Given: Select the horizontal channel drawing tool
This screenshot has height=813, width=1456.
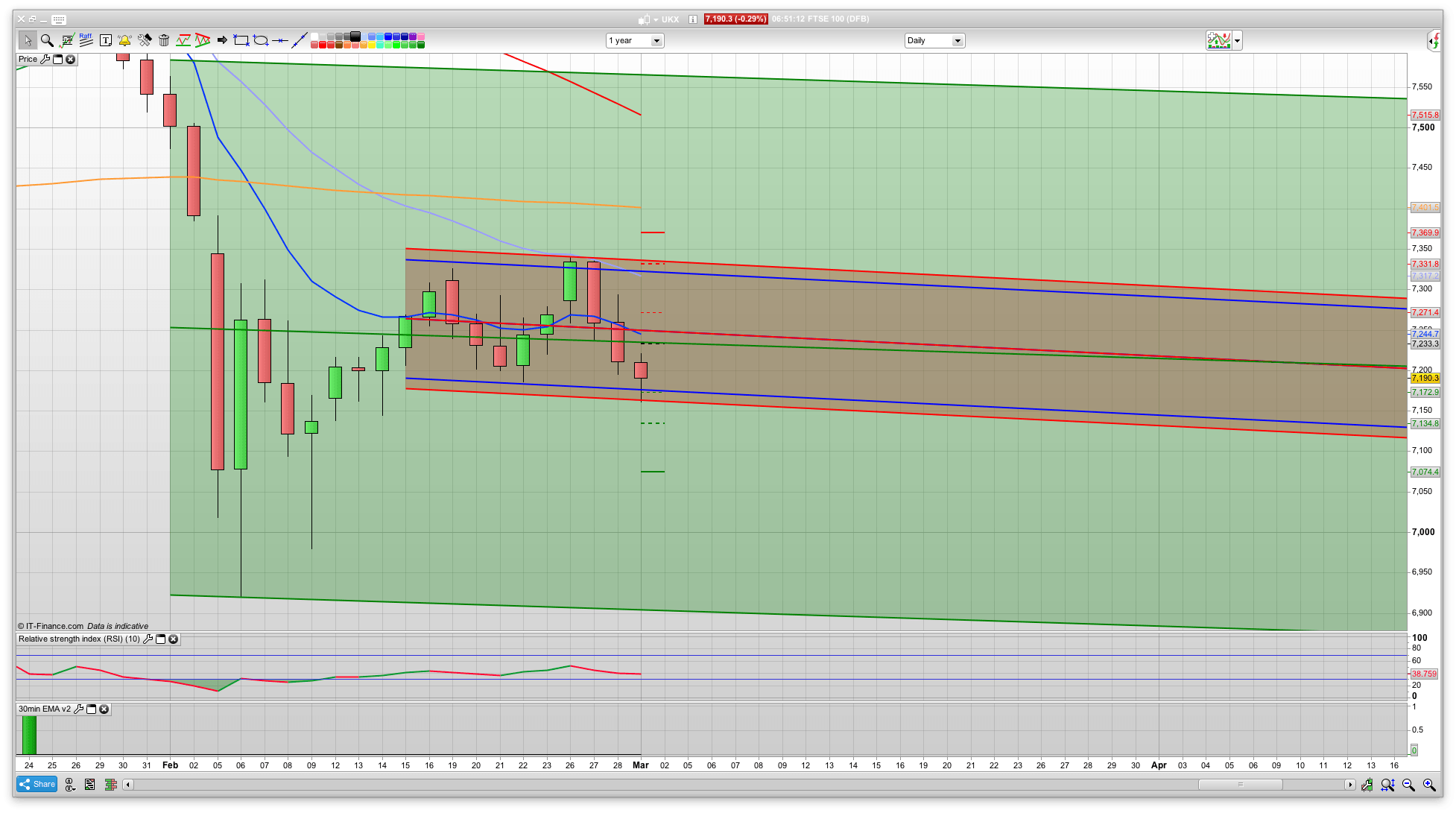Looking at the screenshot, I should point(183,40).
